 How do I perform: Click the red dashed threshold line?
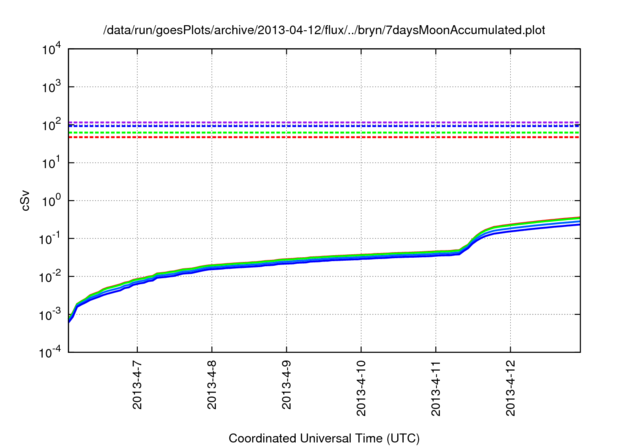pos(324,138)
